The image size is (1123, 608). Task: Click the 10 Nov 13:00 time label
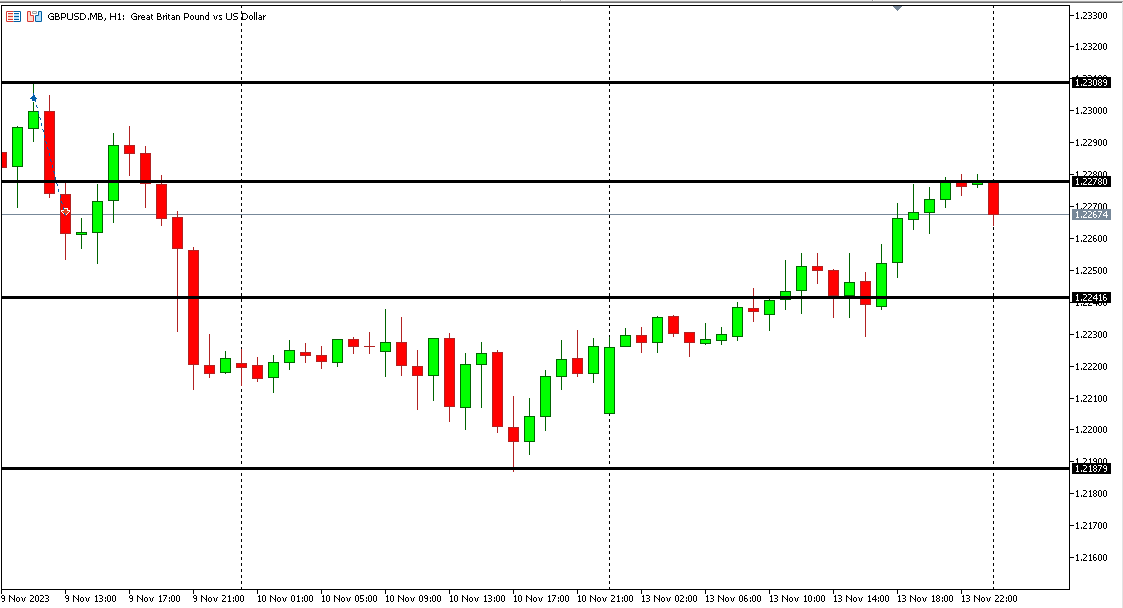tap(477, 599)
